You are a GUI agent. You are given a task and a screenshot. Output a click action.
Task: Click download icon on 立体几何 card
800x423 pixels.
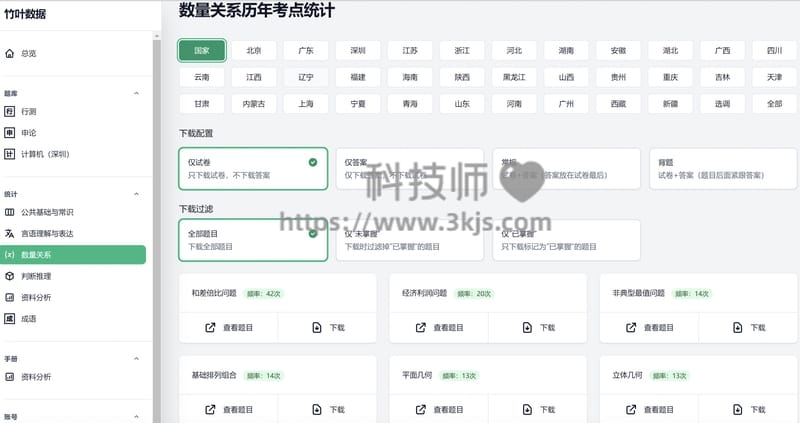(737, 409)
